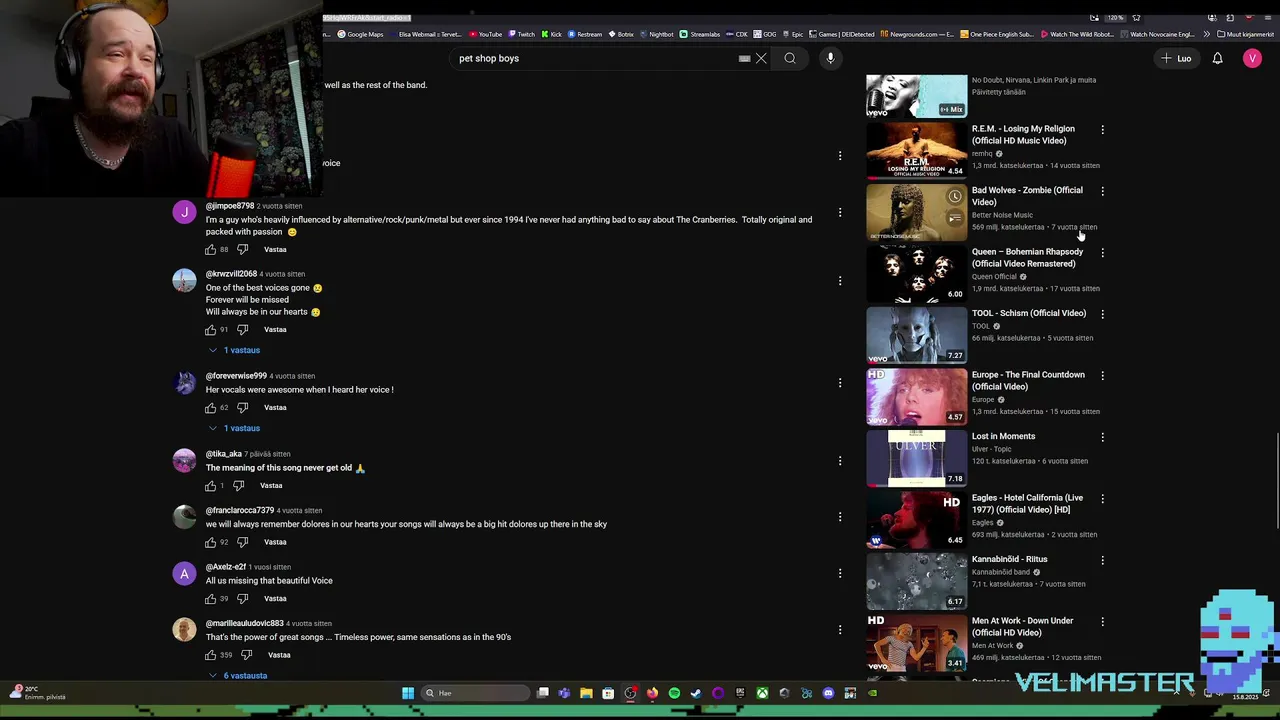Expand 6 vastausta under @marilleauludovic883 comment
Screen dimensions: 1280x720
238,675
